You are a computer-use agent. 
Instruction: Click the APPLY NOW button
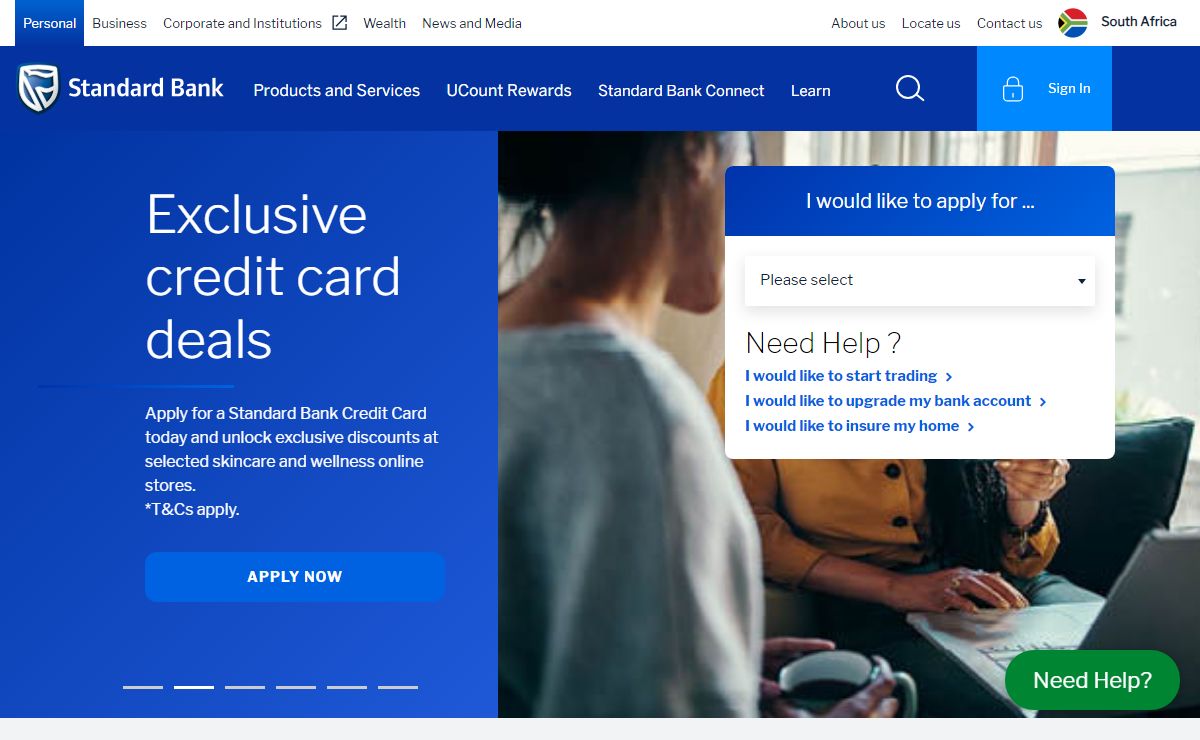pyautogui.click(x=295, y=577)
